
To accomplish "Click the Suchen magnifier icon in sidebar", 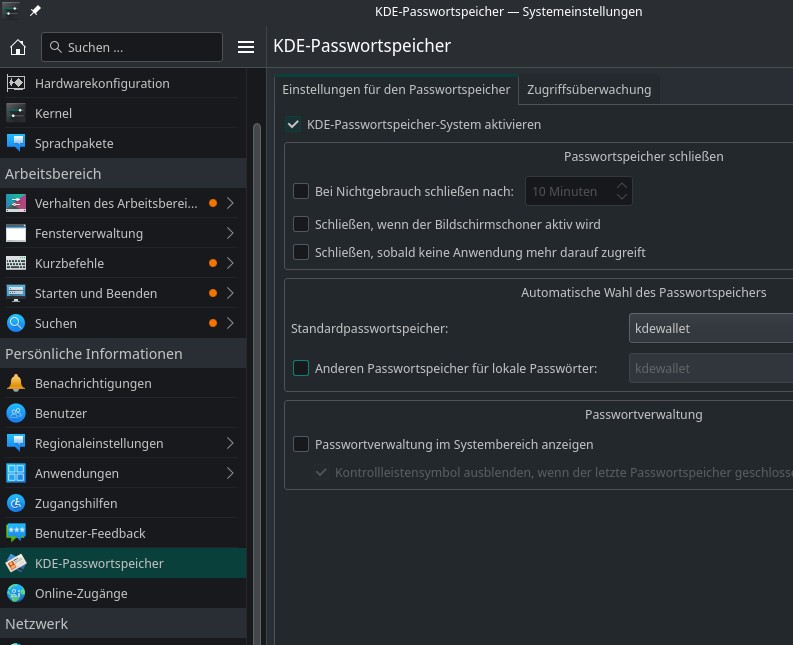I will pos(16,323).
